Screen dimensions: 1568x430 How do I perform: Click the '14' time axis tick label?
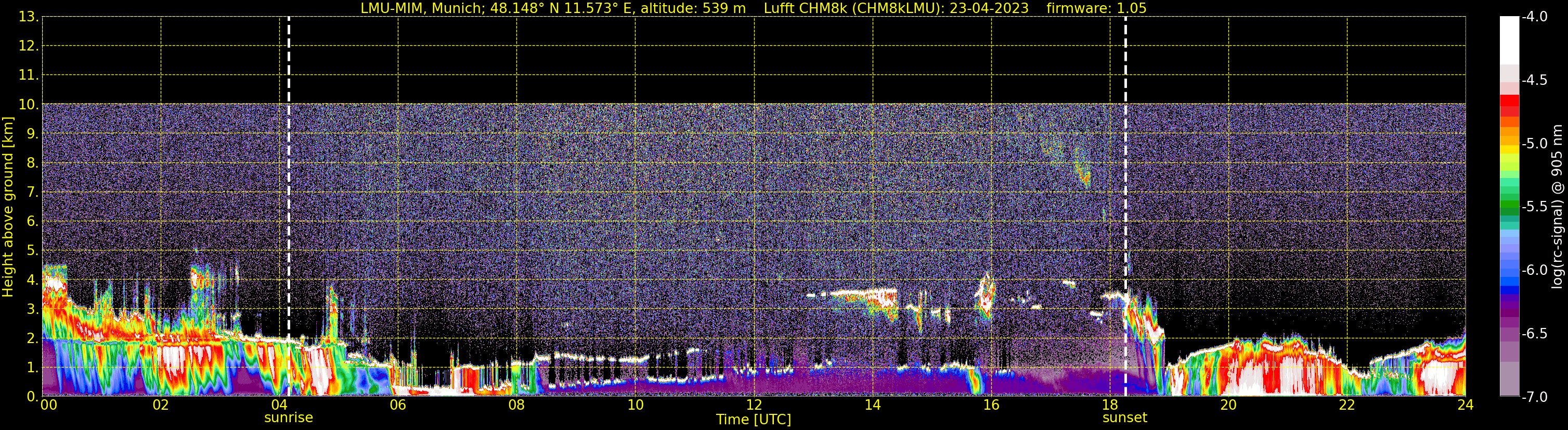tap(873, 405)
